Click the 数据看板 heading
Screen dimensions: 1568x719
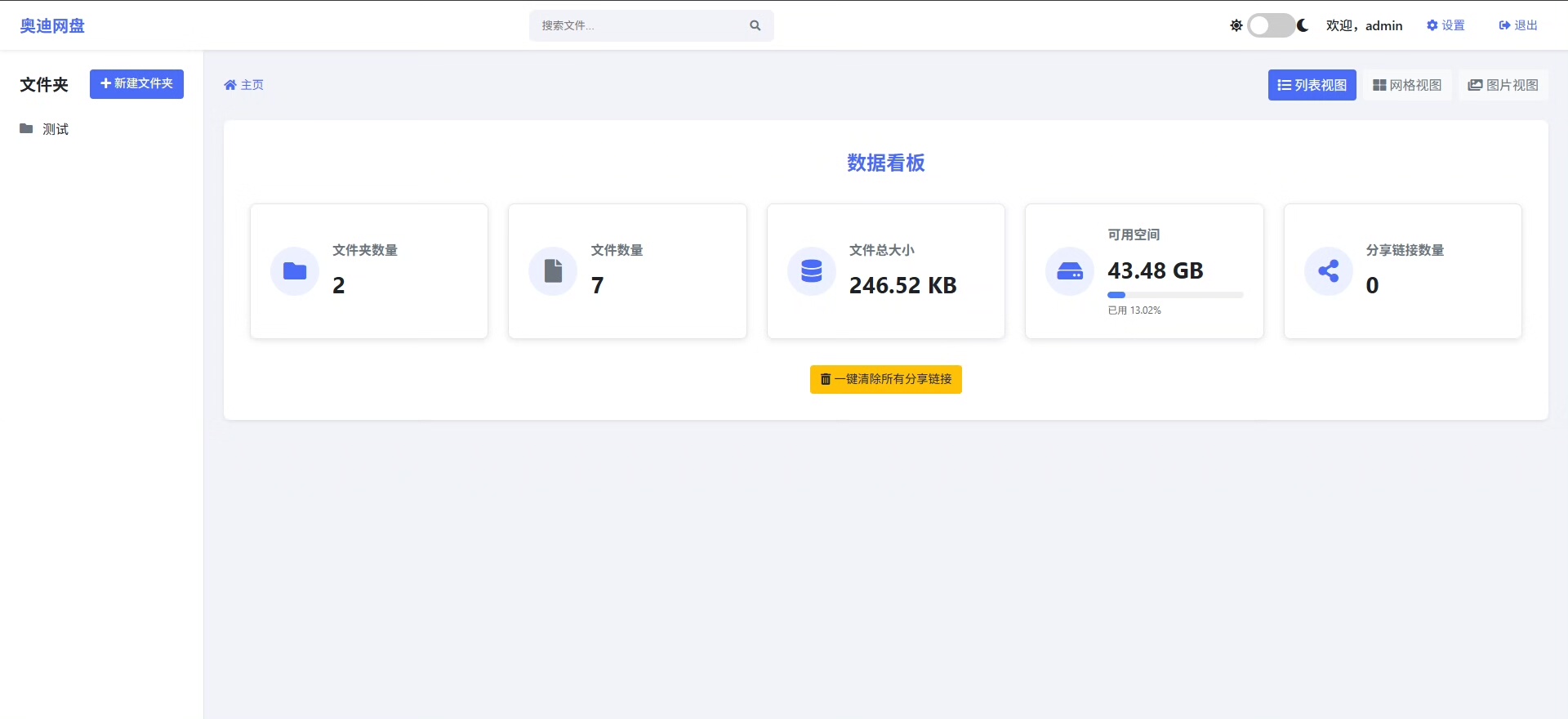click(x=886, y=163)
